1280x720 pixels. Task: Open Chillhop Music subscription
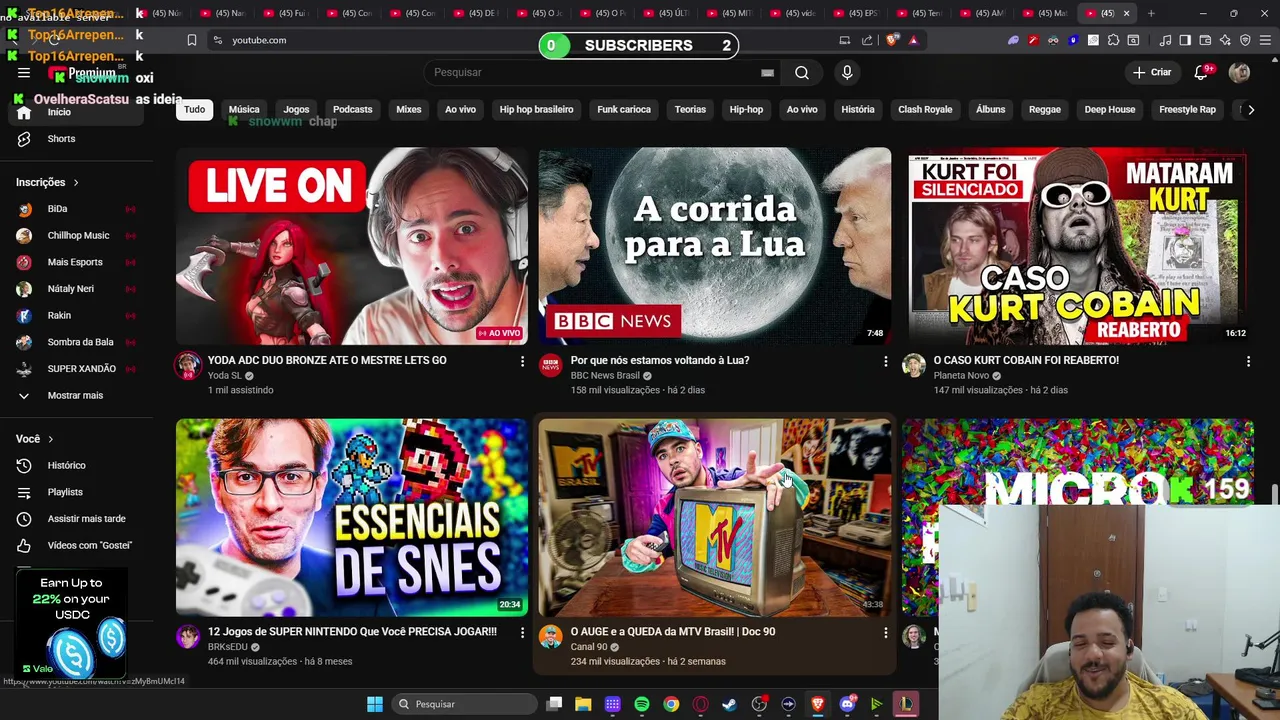[x=77, y=235]
